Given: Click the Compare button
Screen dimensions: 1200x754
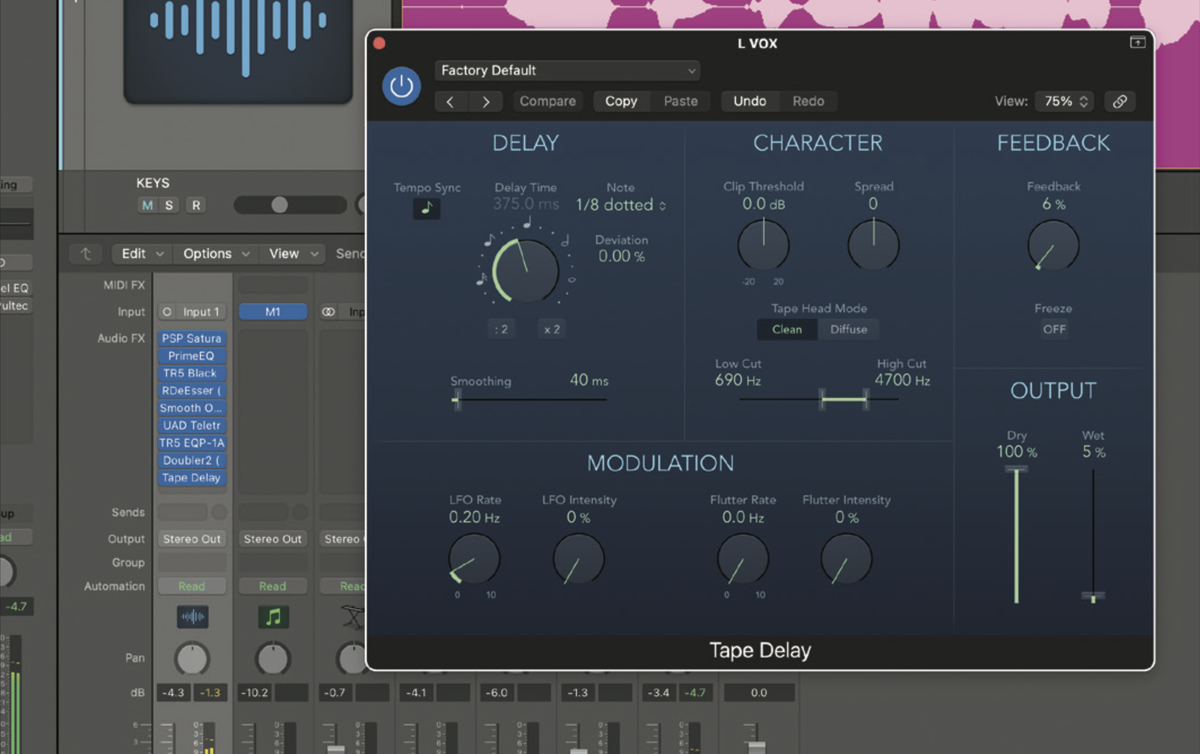Looking at the screenshot, I should click(x=547, y=101).
